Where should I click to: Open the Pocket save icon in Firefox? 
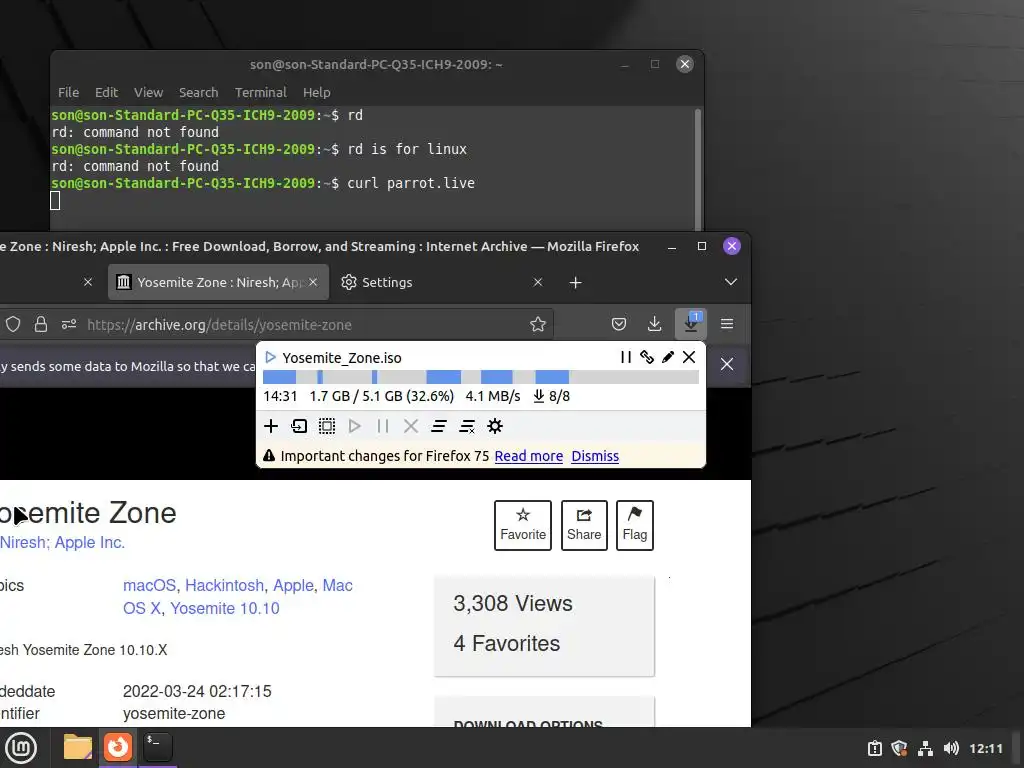click(x=619, y=324)
